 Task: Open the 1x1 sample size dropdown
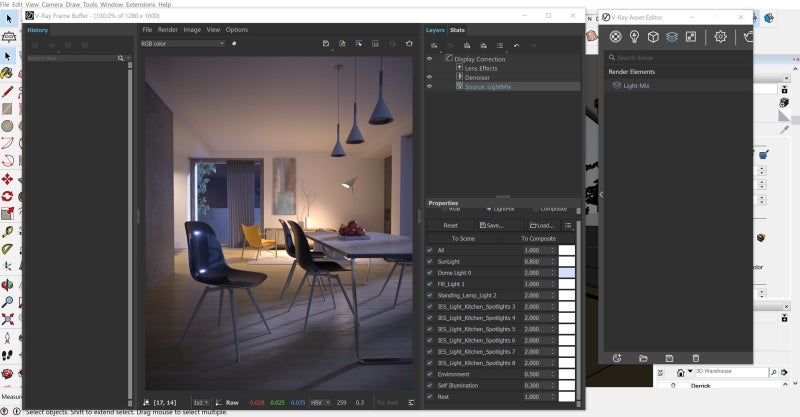(x=201, y=402)
